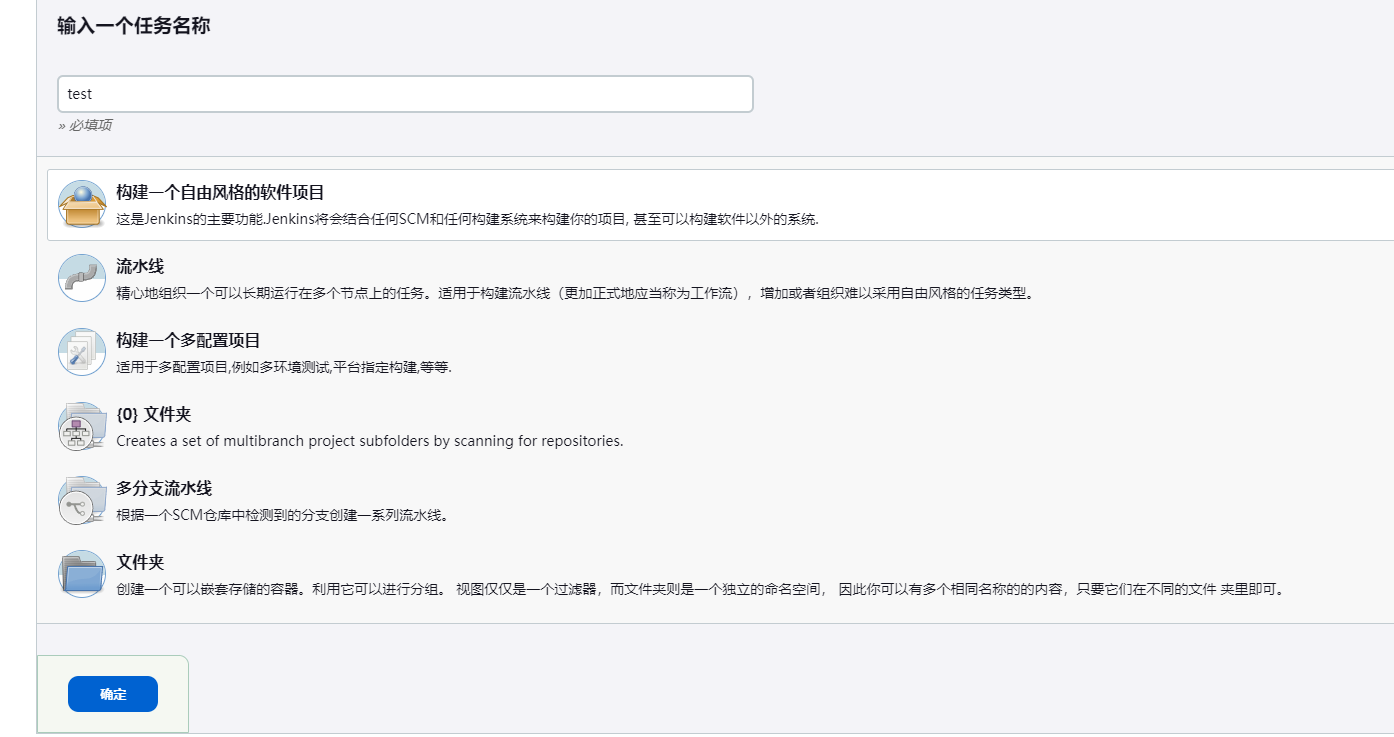Click the » 必填项 required hint
Screen dimensions: 1394x737
(x=85, y=125)
